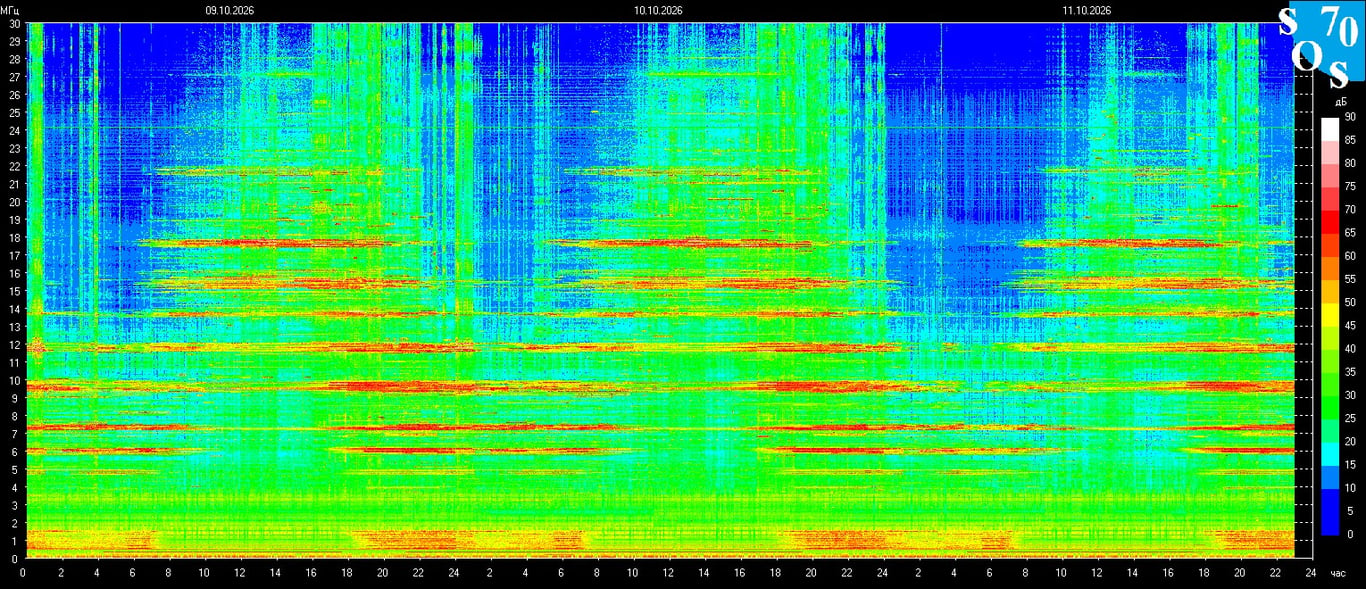The width and height of the screenshot is (1366, 589).
Task: Select the 10.10.2026 date label
Action: pyautogui.click(x=658, y=10)
